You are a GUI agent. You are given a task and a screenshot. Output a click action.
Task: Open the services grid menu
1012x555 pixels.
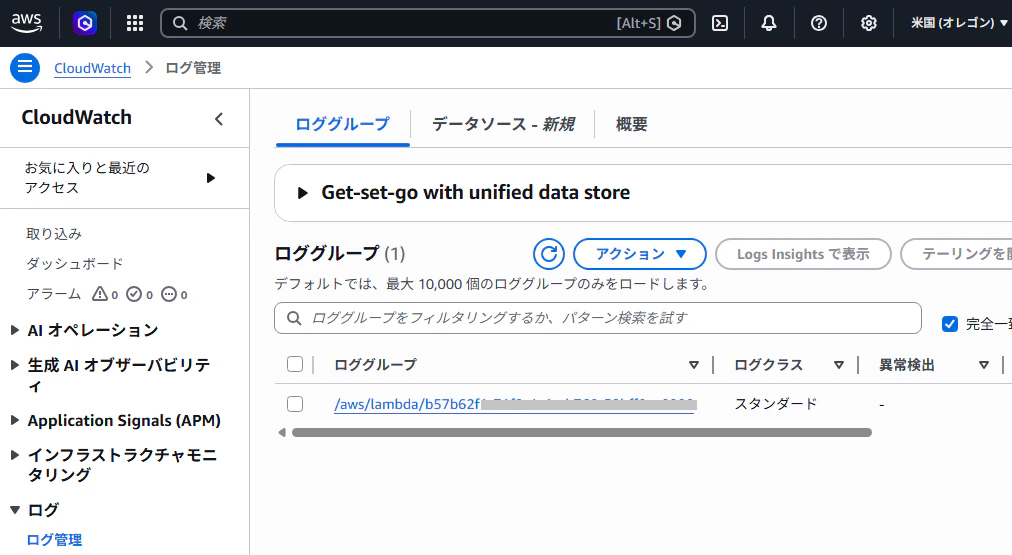click(x=134, y=23)
